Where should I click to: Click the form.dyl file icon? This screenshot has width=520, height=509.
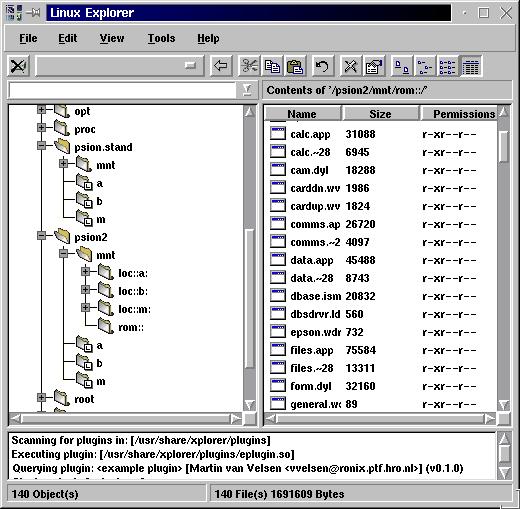(x=278, y=385)
